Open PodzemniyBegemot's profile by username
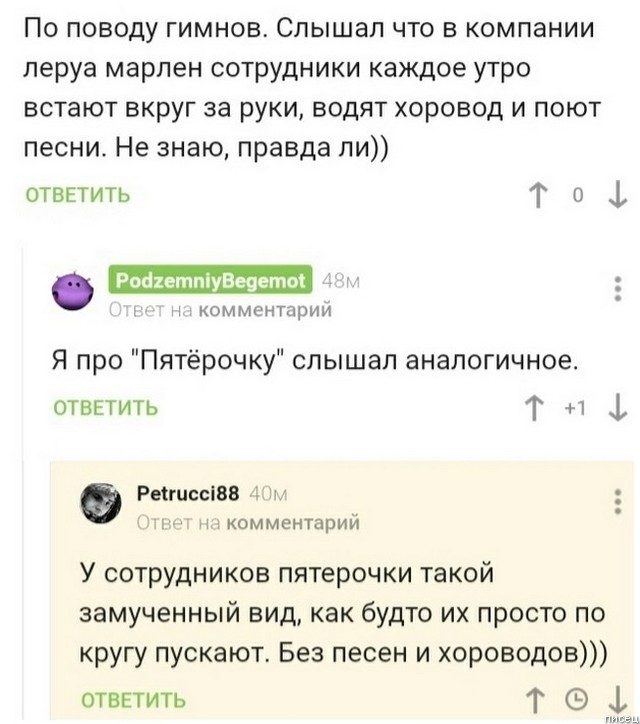Screen dimensions: 640x724 (210, 281)
